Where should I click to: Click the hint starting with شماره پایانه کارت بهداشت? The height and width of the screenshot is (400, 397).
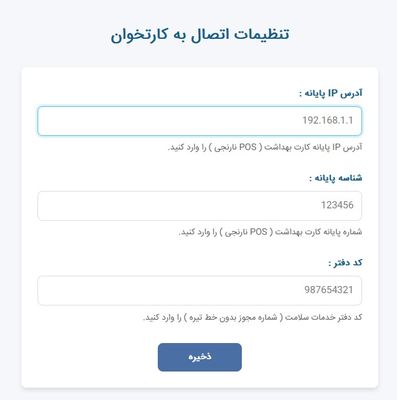coord(270,232)
